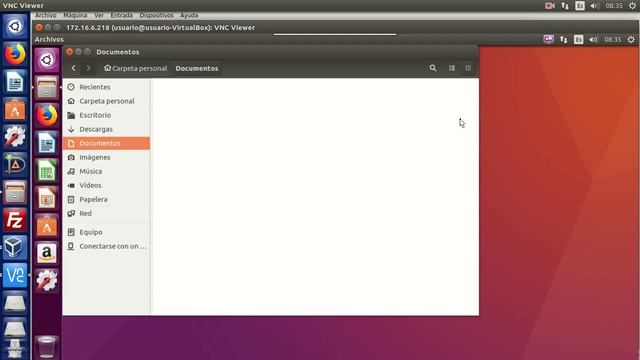
Task: Switch to list view in Files
Action: [452, 68]
